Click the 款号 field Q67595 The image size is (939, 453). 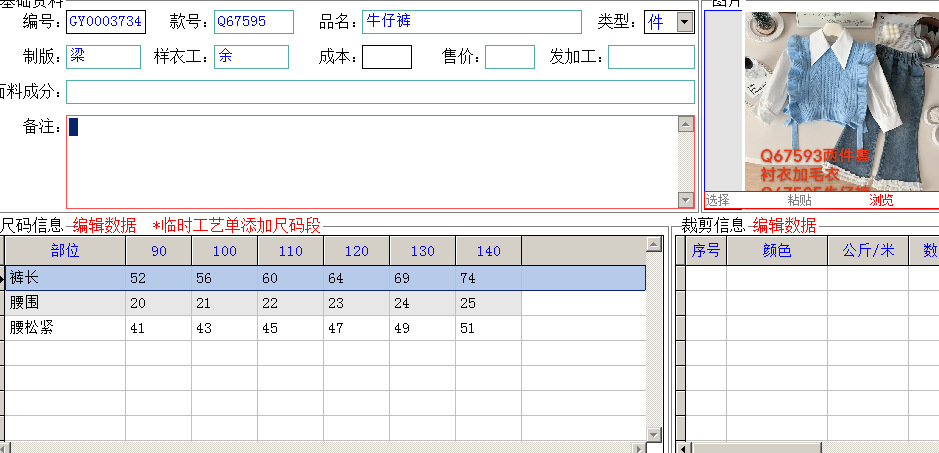pos(254,22)
